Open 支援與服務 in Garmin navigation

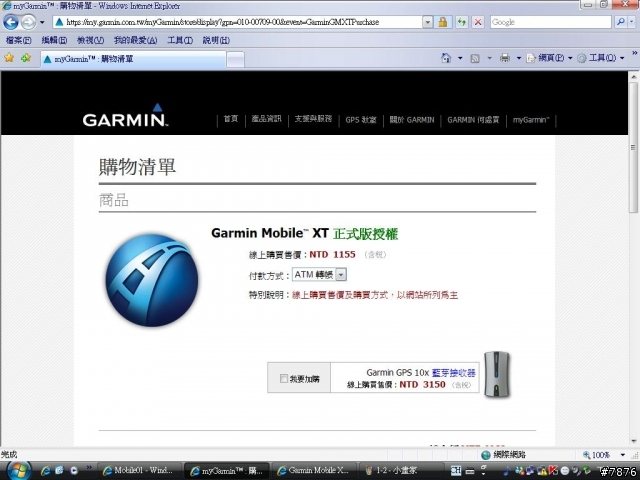313,119
